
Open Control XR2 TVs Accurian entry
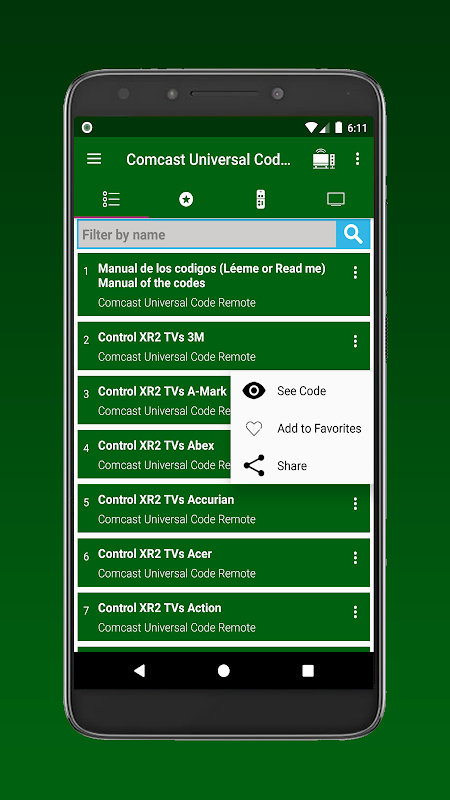[x=223, y=508]
